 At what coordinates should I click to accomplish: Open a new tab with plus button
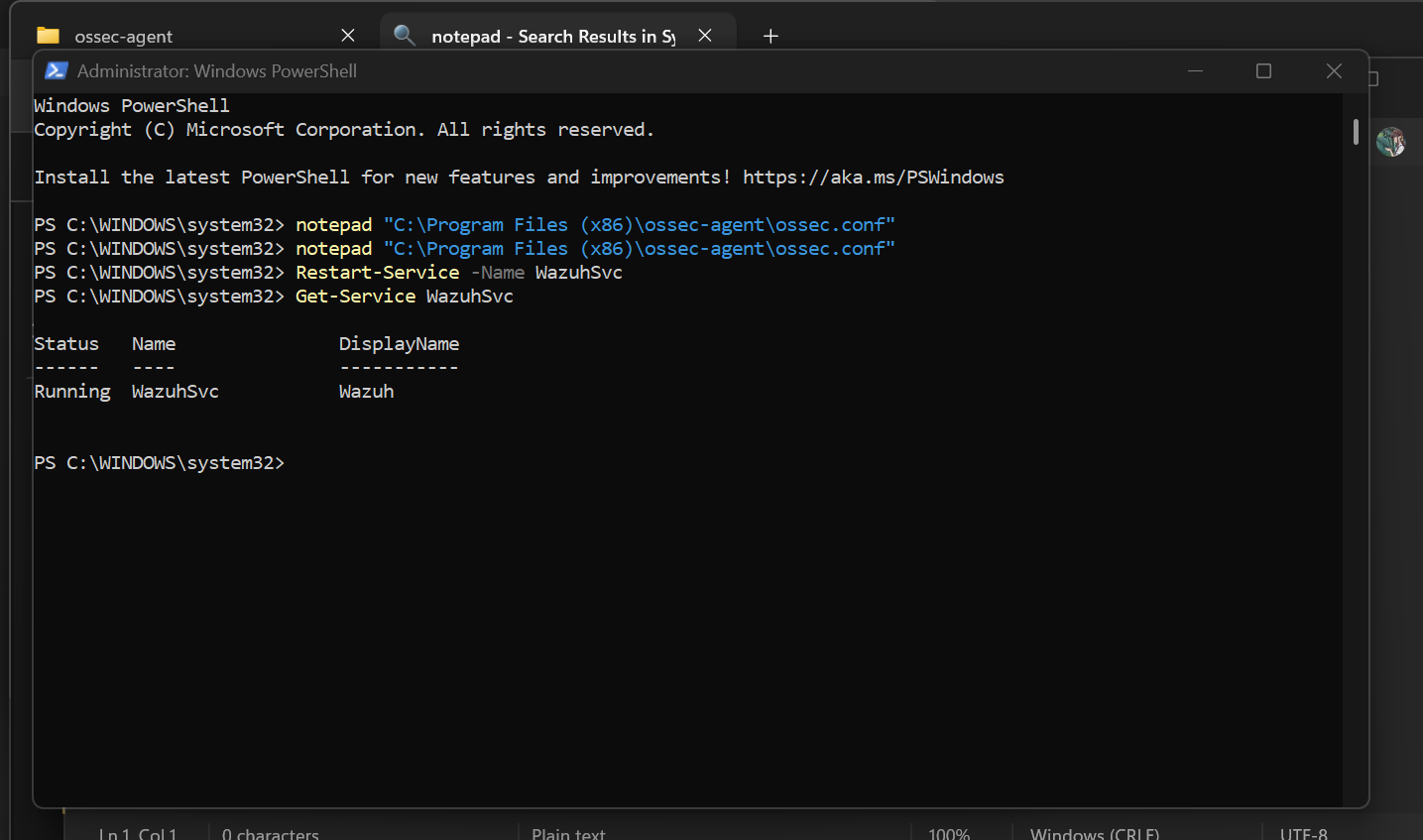pyautogui.click(x=771, y=36)
